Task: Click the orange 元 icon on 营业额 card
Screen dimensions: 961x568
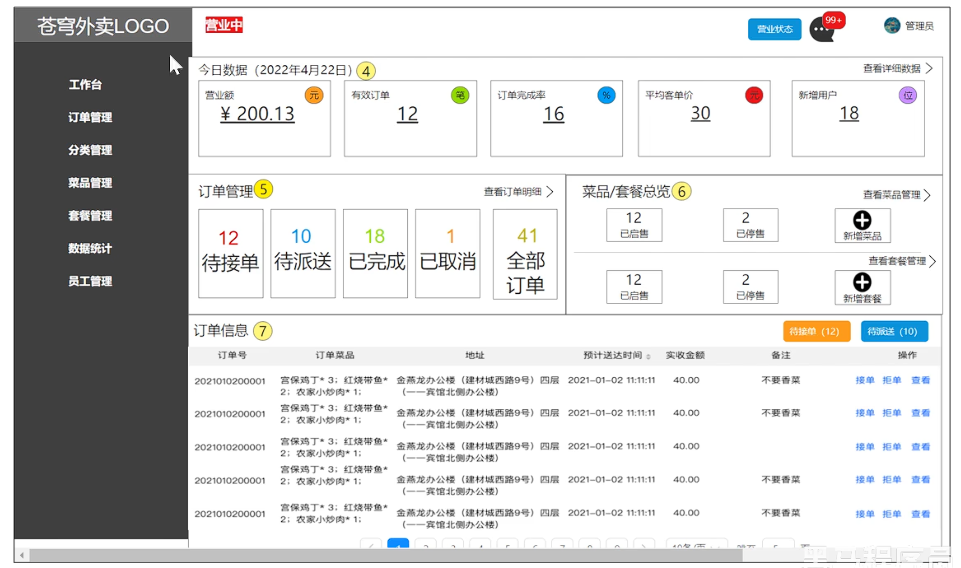Action: (x=313, y=96)
